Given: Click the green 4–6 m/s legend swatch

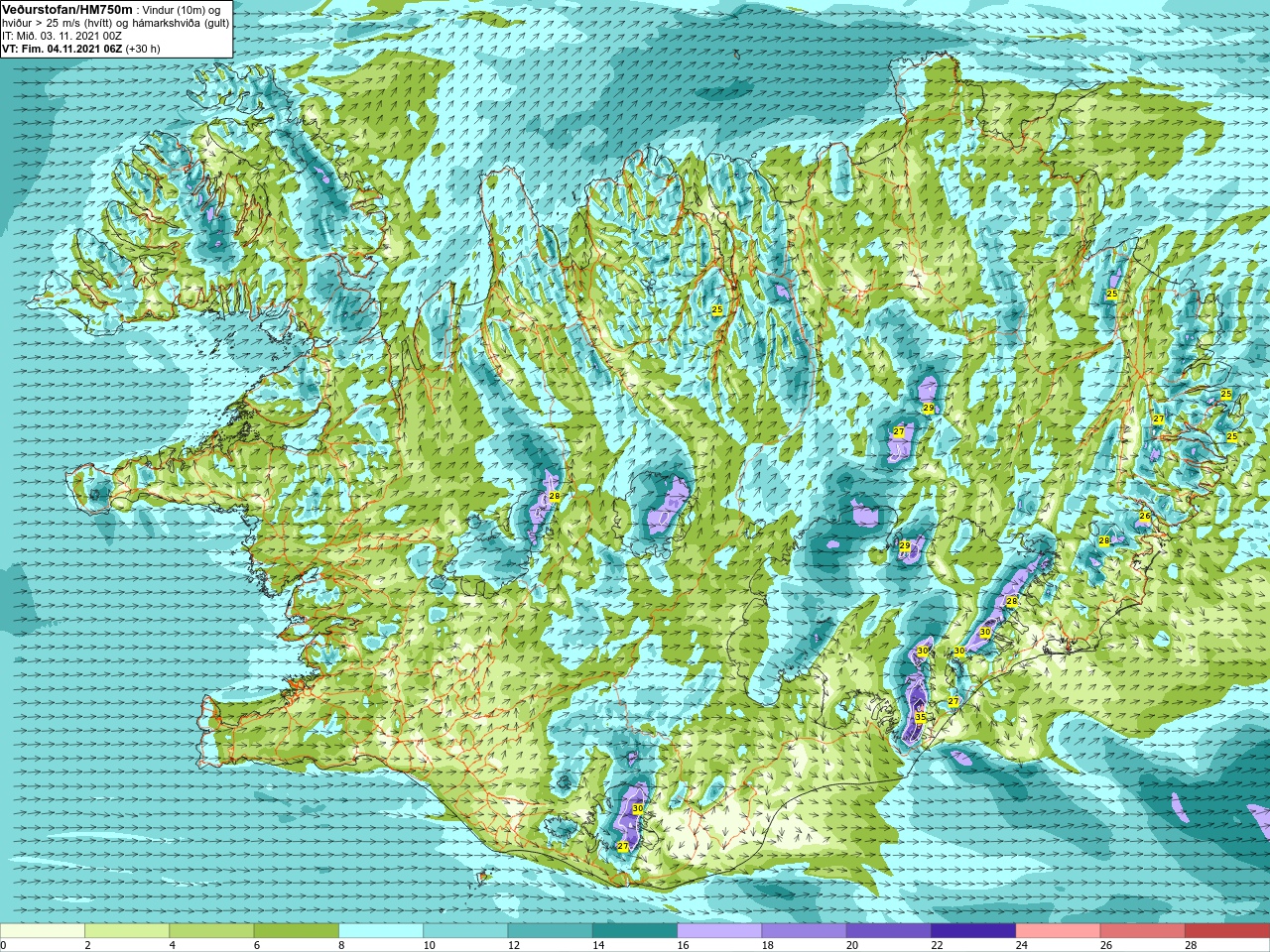Looking at the screenshot, I should 211,931.
